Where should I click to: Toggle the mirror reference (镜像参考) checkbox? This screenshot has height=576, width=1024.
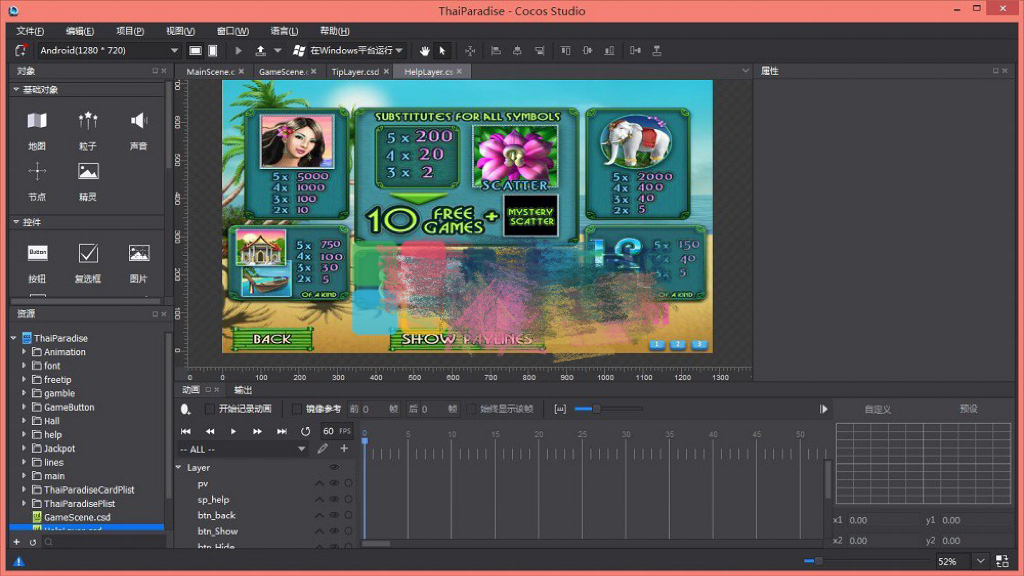pos(297,409)
